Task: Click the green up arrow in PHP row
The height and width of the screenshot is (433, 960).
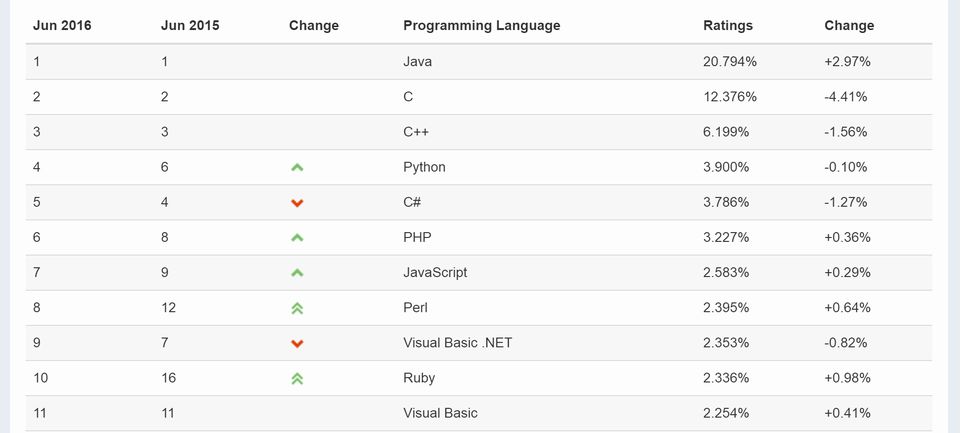Action: (297, 238)
